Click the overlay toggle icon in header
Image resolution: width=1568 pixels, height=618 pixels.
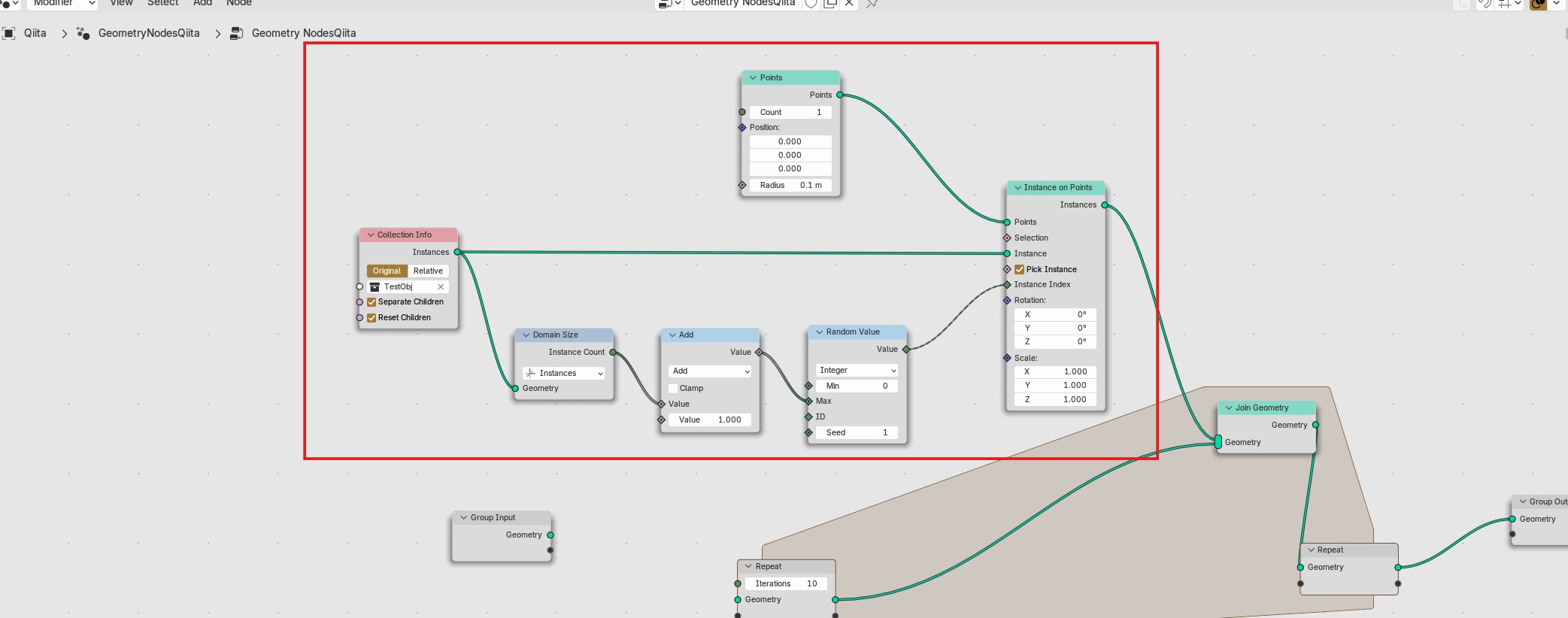[1539, 3]
